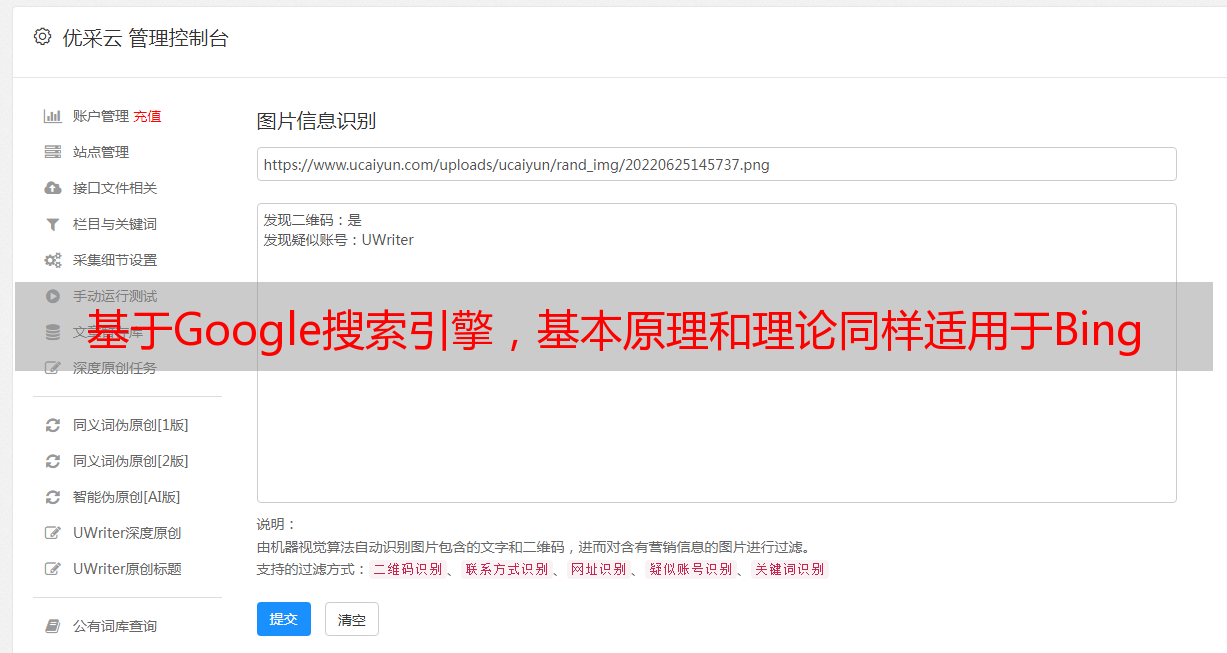The height and width of the screenshot is (653, 1227).
Task: Click the gear icon beside 优采云 管理控制台
Action: [x=42, y=37]
